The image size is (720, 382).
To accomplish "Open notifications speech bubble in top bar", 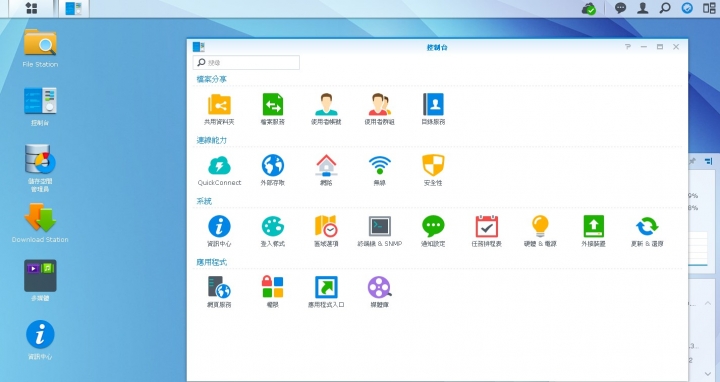I will click(x=620, y=8).
